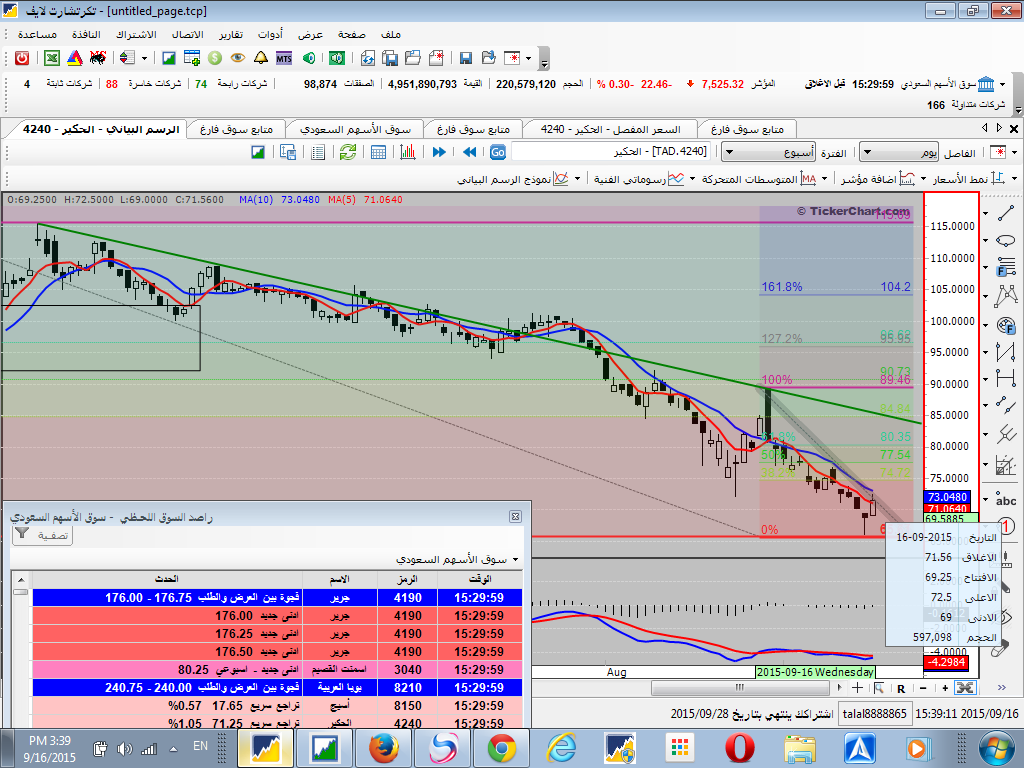Click the save floppy disk icon

466,58
